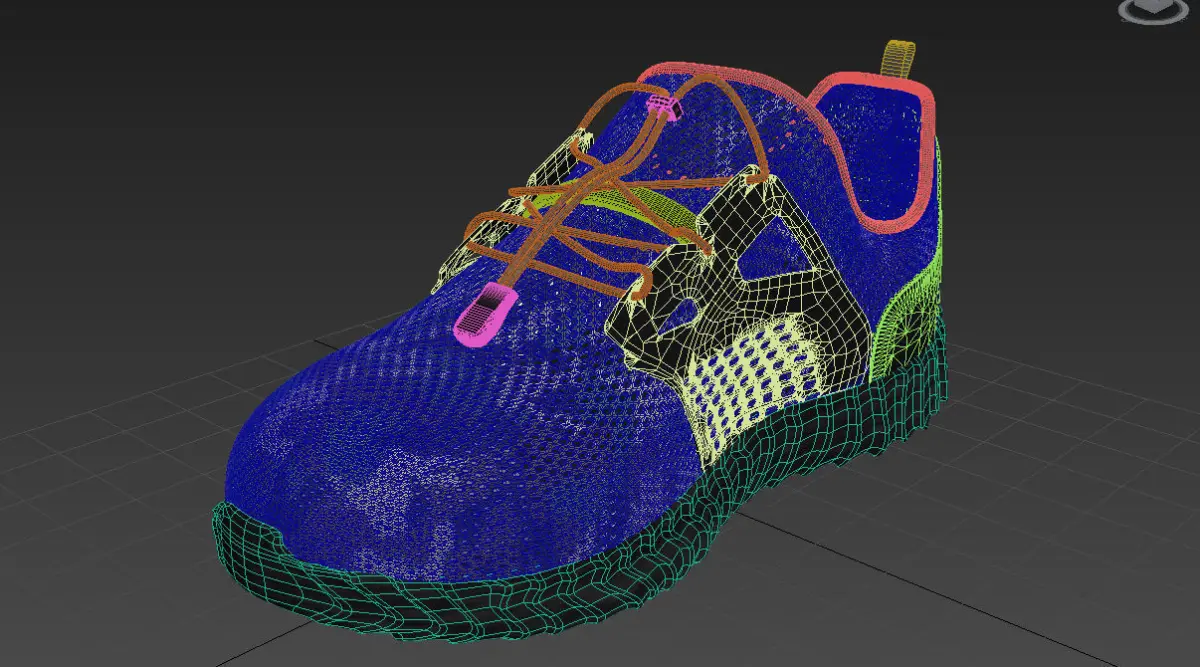Select the yellow heel pull tab
Viewport: 1200px width, 667px height.
900,59
